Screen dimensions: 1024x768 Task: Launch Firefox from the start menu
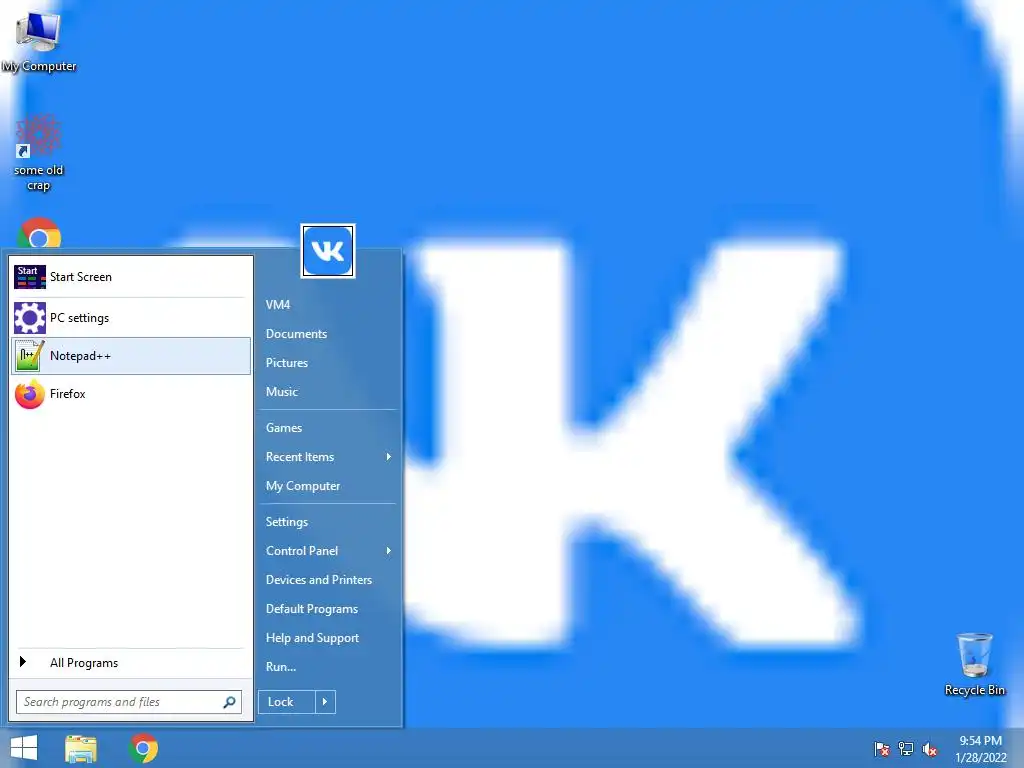pos(131,394)
